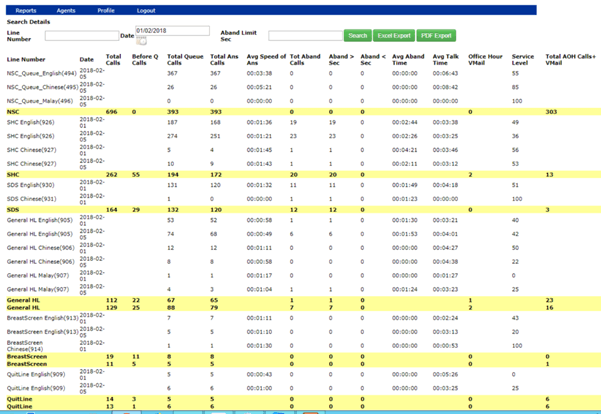Viewport: 601px width, 414px height.
Task: Click the Before Q Calls column header
Action: [x=145, y=59]
